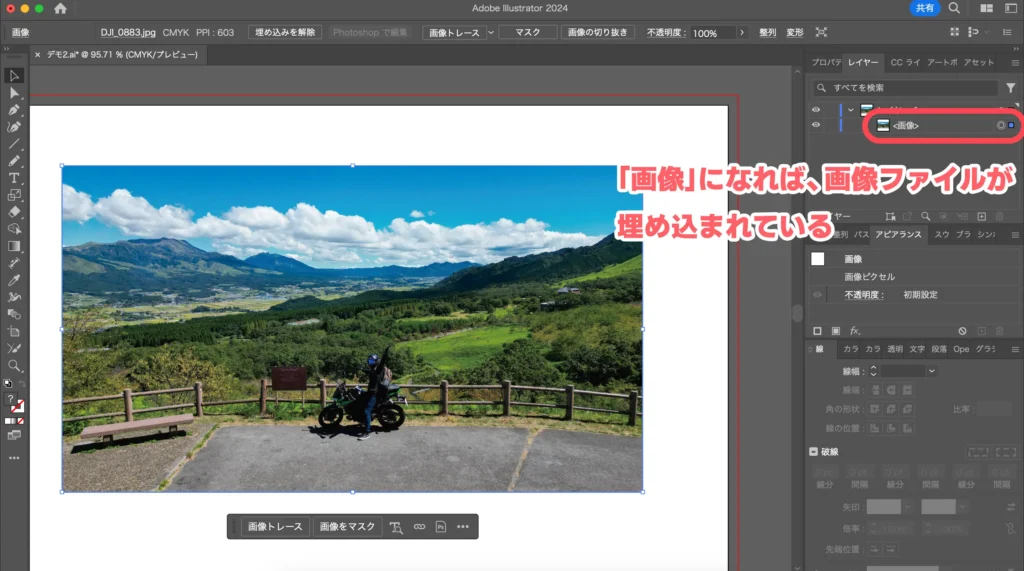The width and height of the screenshot is (1024, 571).
Task: Click the text-on-image icon in floating taskbar
Action: point(396,527)
